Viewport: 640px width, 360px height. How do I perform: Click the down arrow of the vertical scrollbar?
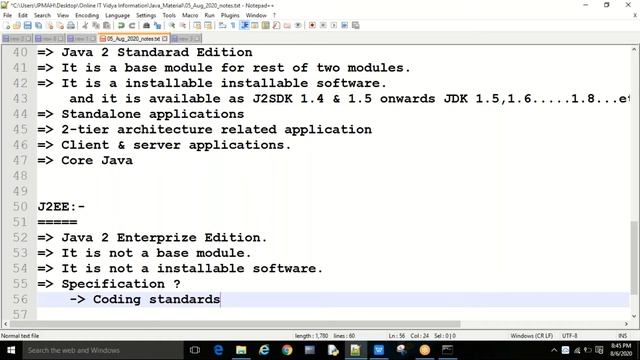click(634, 316)
